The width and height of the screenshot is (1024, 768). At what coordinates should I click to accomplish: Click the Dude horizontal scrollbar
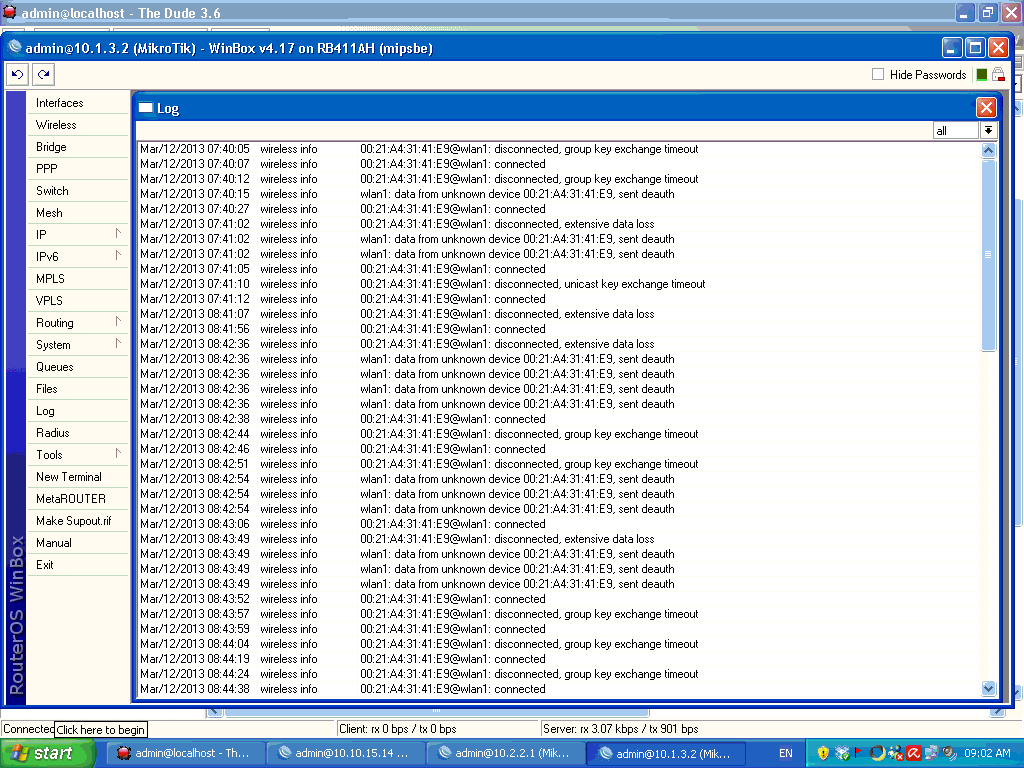tap(436, 711)
